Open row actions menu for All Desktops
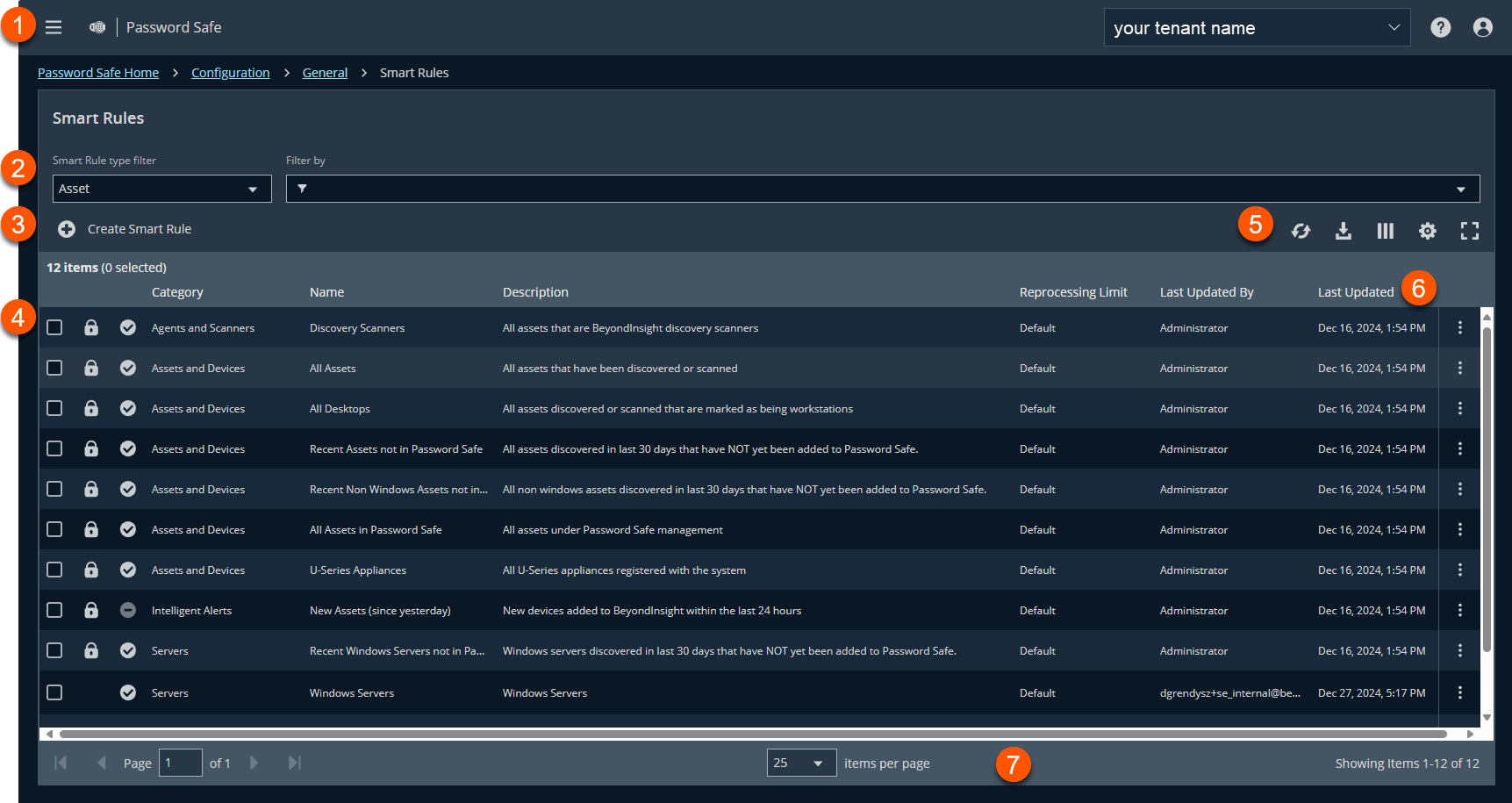This screenshot has width=1512, height=803. (1459, 408)
